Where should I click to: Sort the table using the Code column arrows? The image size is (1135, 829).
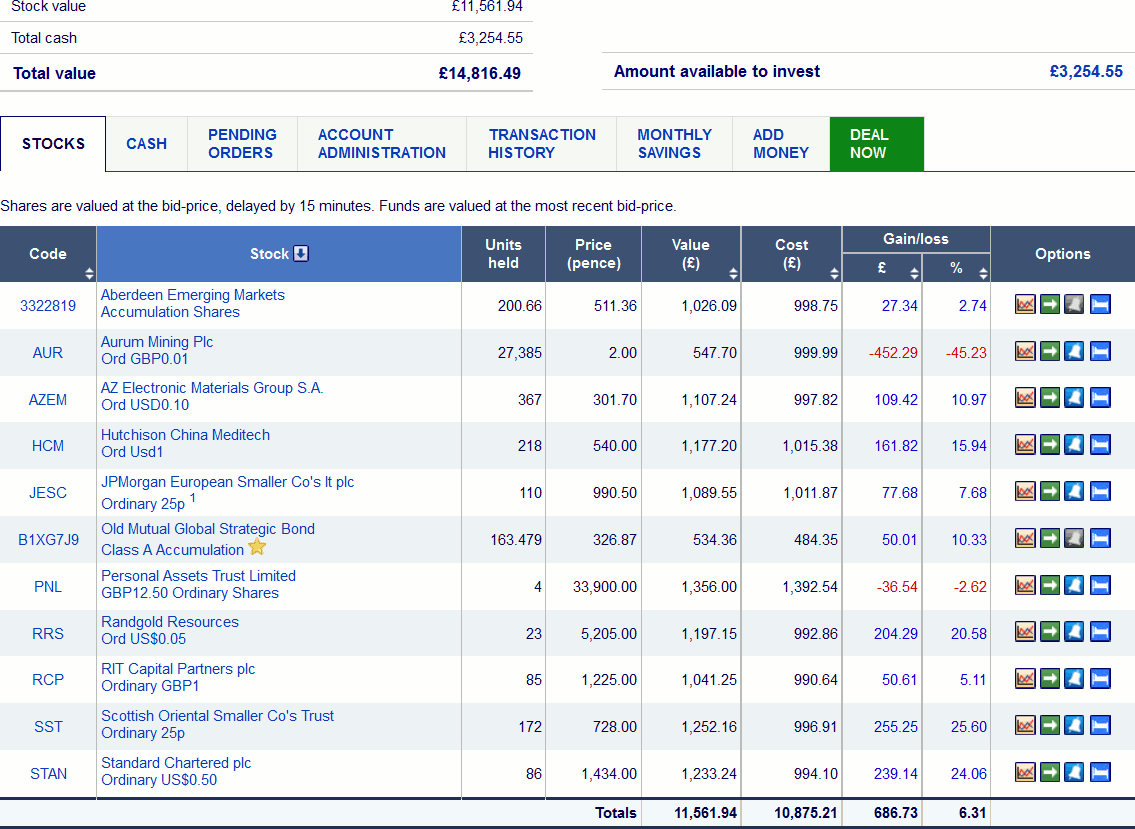pyautogui.click(x=89, y=273)
